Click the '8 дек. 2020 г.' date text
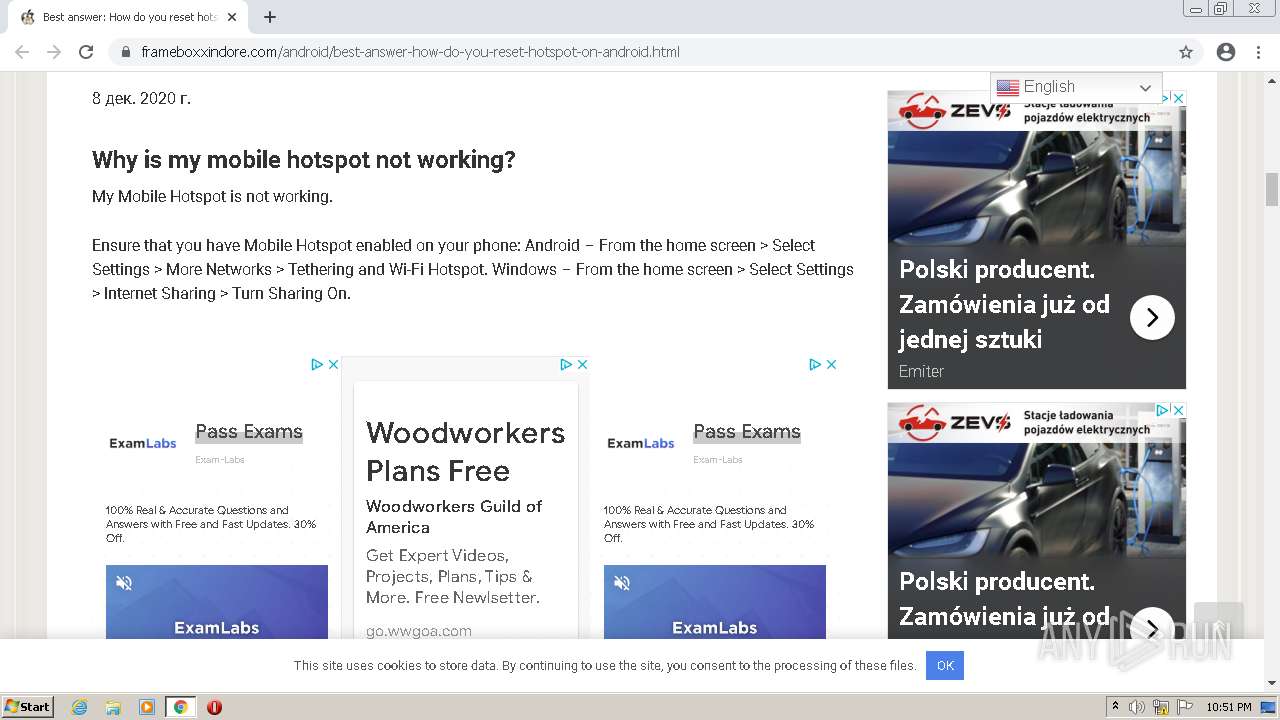Viewport: 1280px width, 720px height. pyautogui.click(x=141, y=98)
